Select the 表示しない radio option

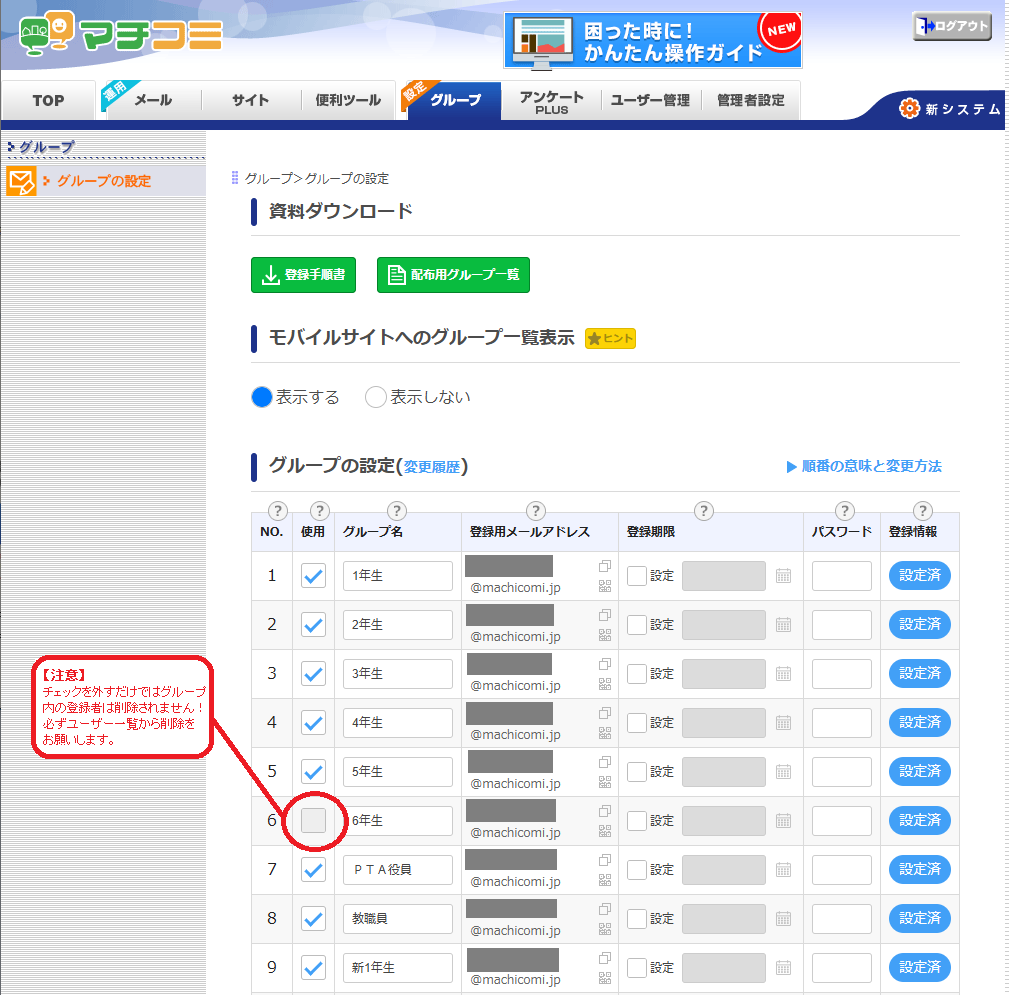click(x=376, y=397)
